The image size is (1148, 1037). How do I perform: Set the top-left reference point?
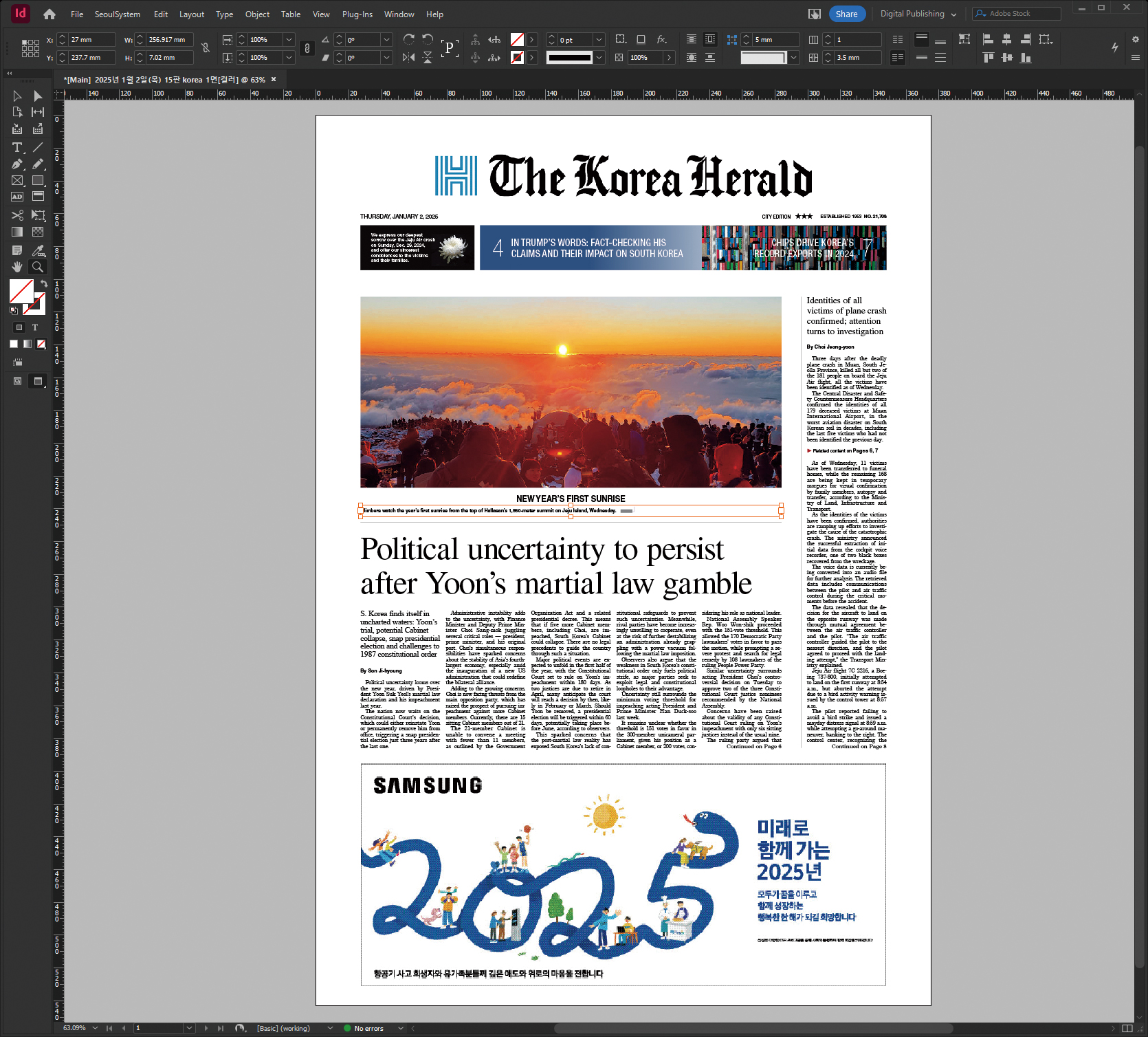[x=23, y=41]
